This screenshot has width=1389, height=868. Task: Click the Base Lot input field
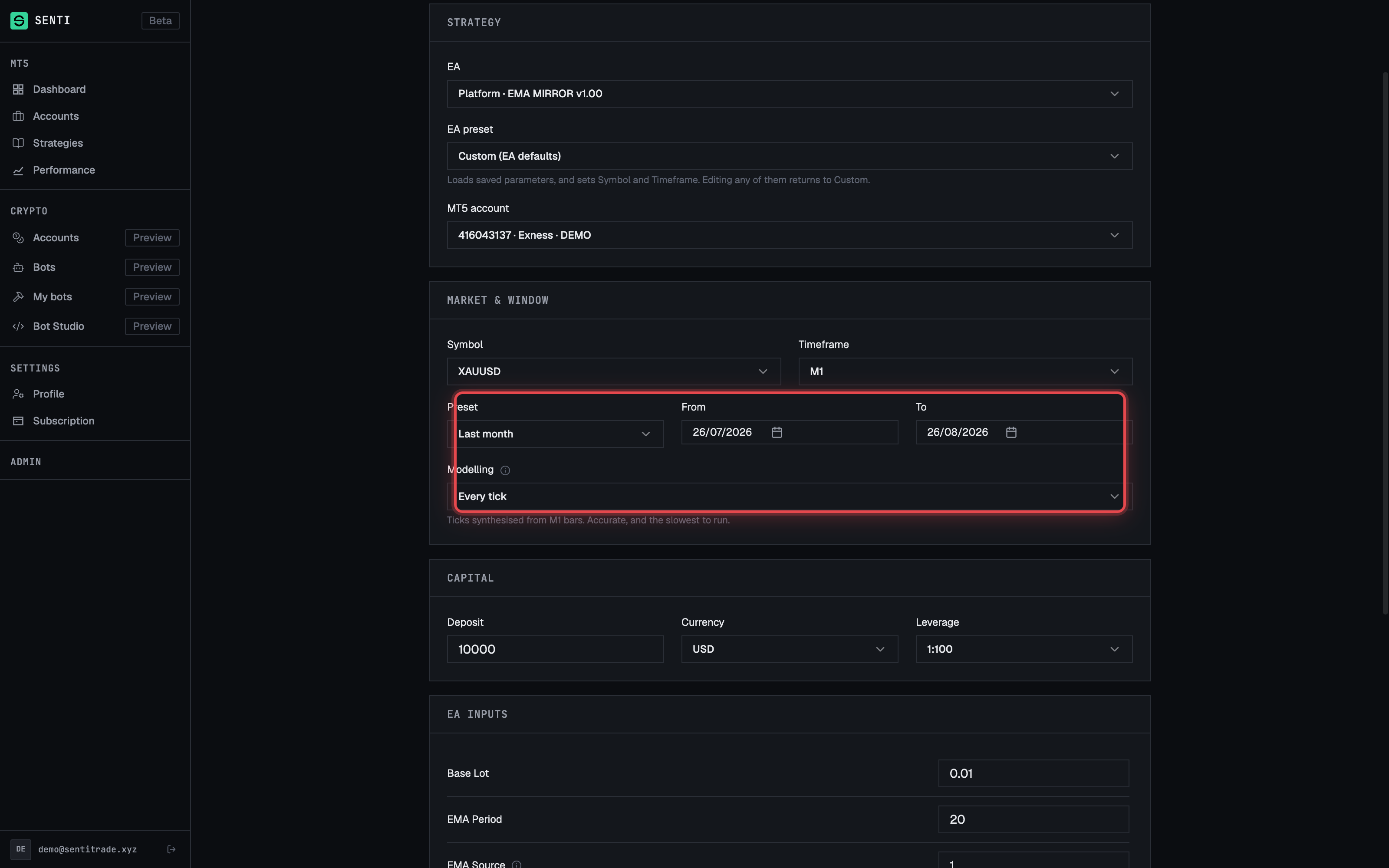point(1033,773)
